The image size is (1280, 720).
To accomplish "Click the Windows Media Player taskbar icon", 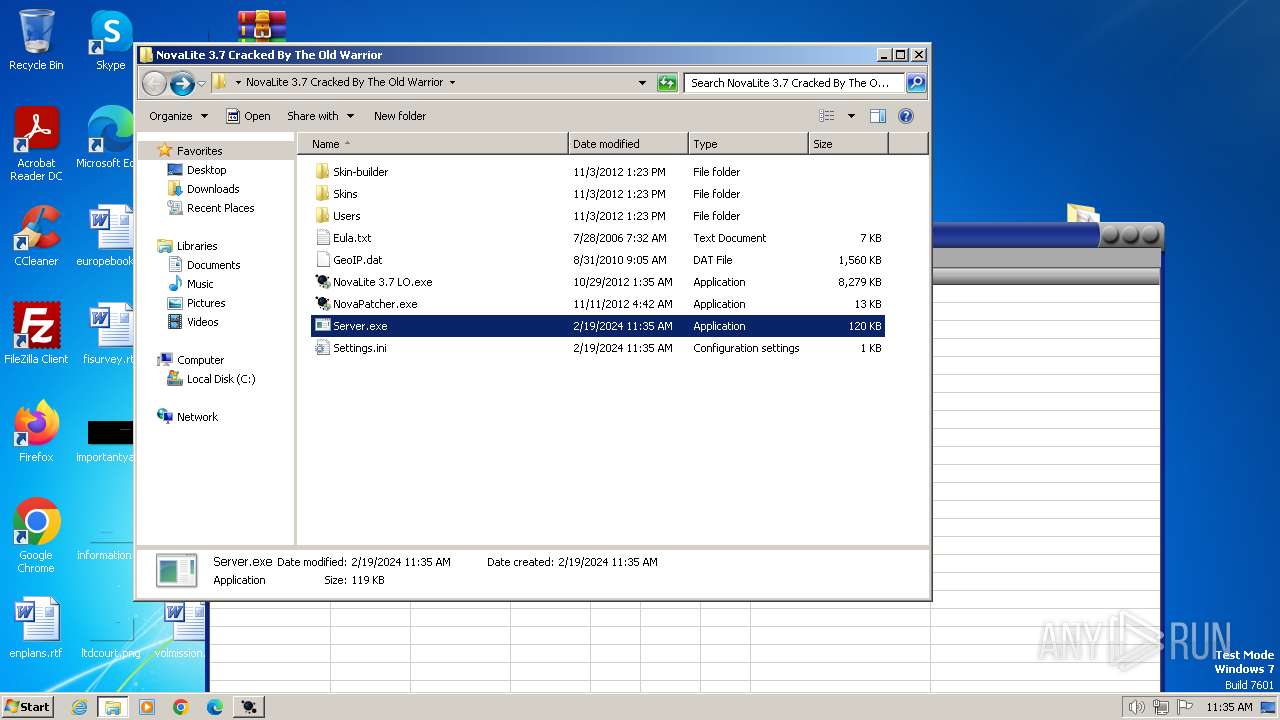I will point(147,707).
